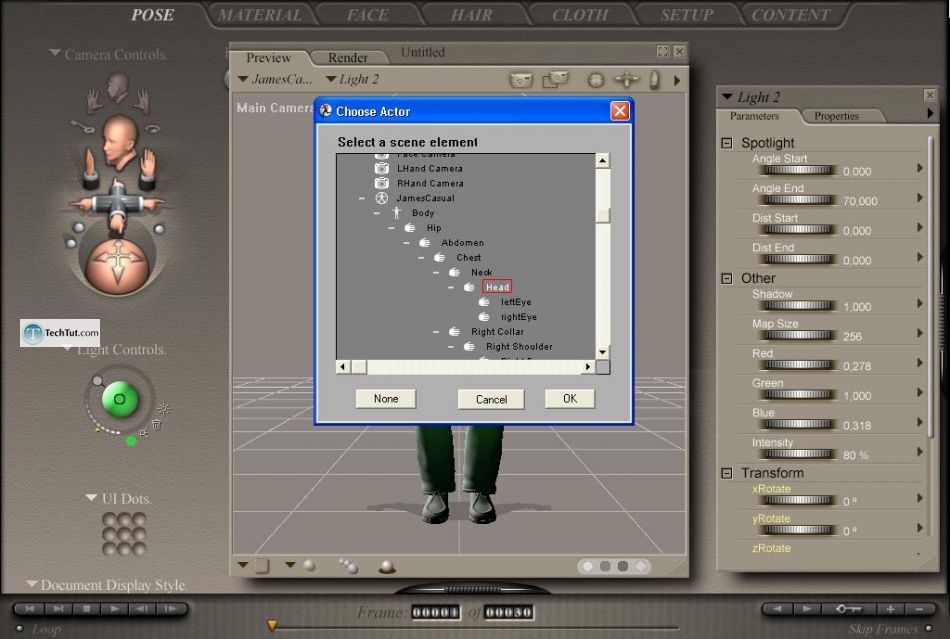Close the Choose Actor dialog
This screenshot has width=950, height=639.
coord(619,111)
